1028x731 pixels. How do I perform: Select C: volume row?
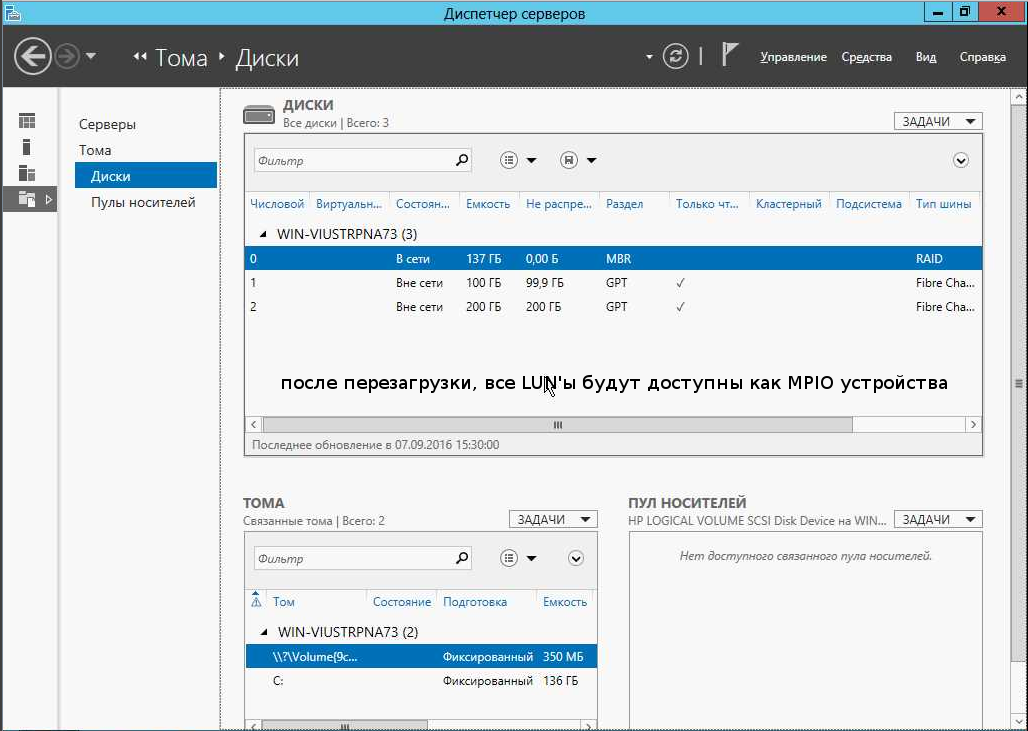tap(422, 681)
